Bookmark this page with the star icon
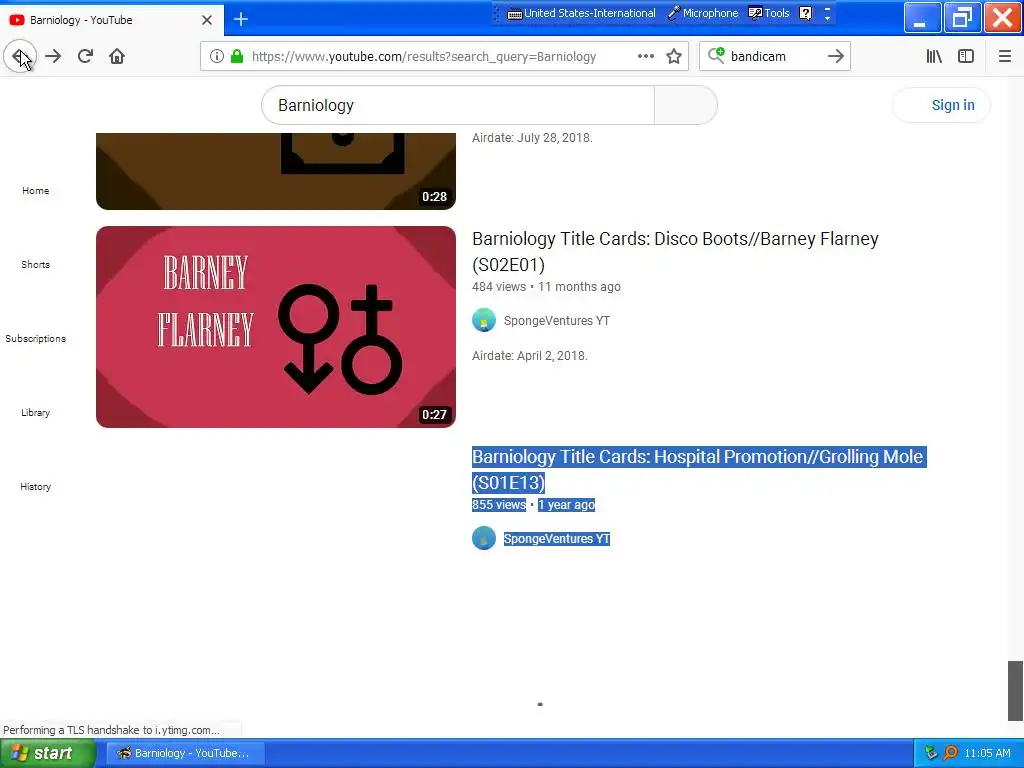1024x768 pixels. pos(674,56)
